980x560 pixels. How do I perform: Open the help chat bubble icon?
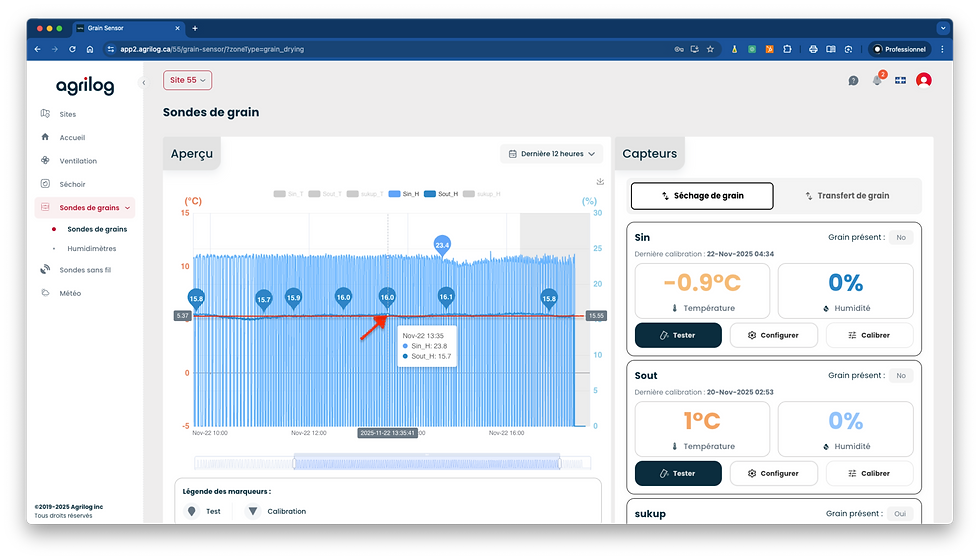[x=853, y=81]
